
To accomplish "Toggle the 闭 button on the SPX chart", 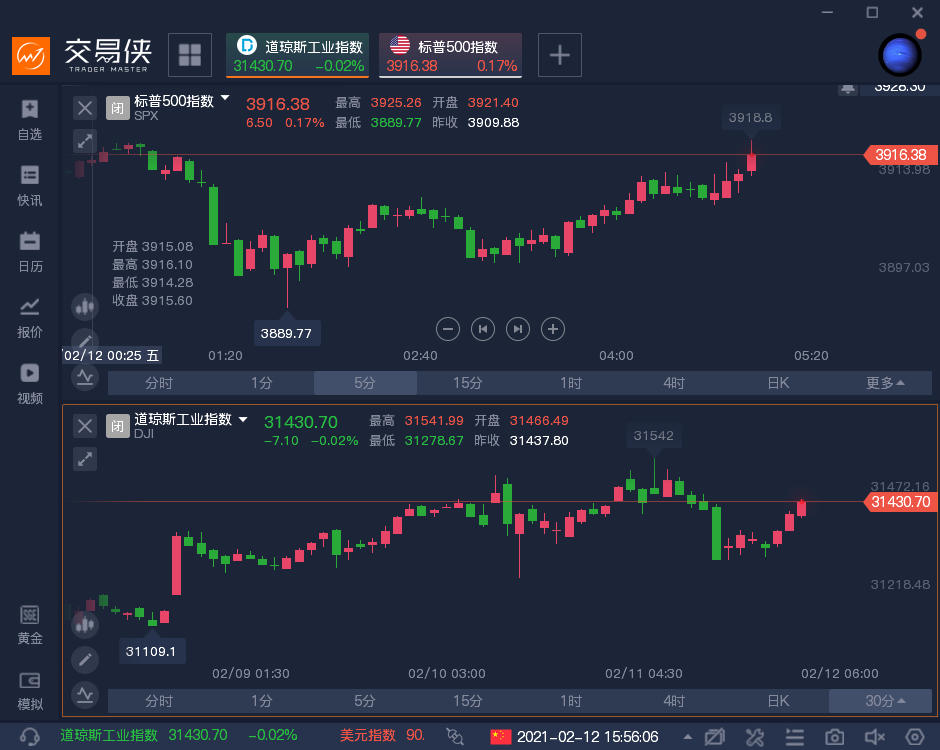I will click(x=119, y=107).
